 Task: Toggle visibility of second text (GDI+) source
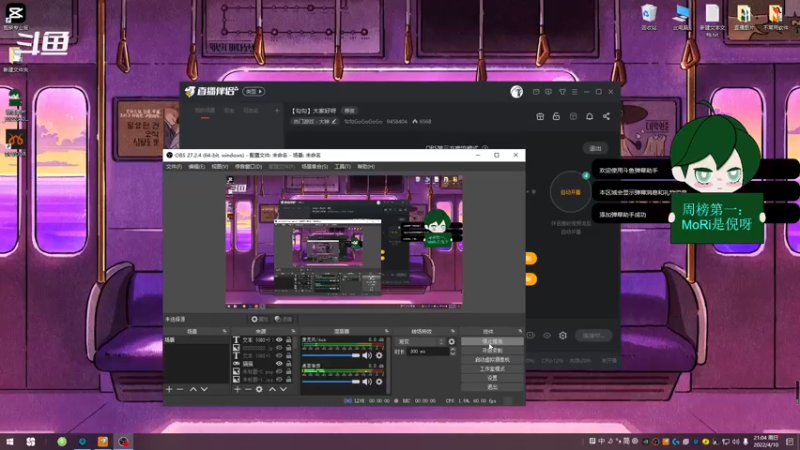pos(279,356)
